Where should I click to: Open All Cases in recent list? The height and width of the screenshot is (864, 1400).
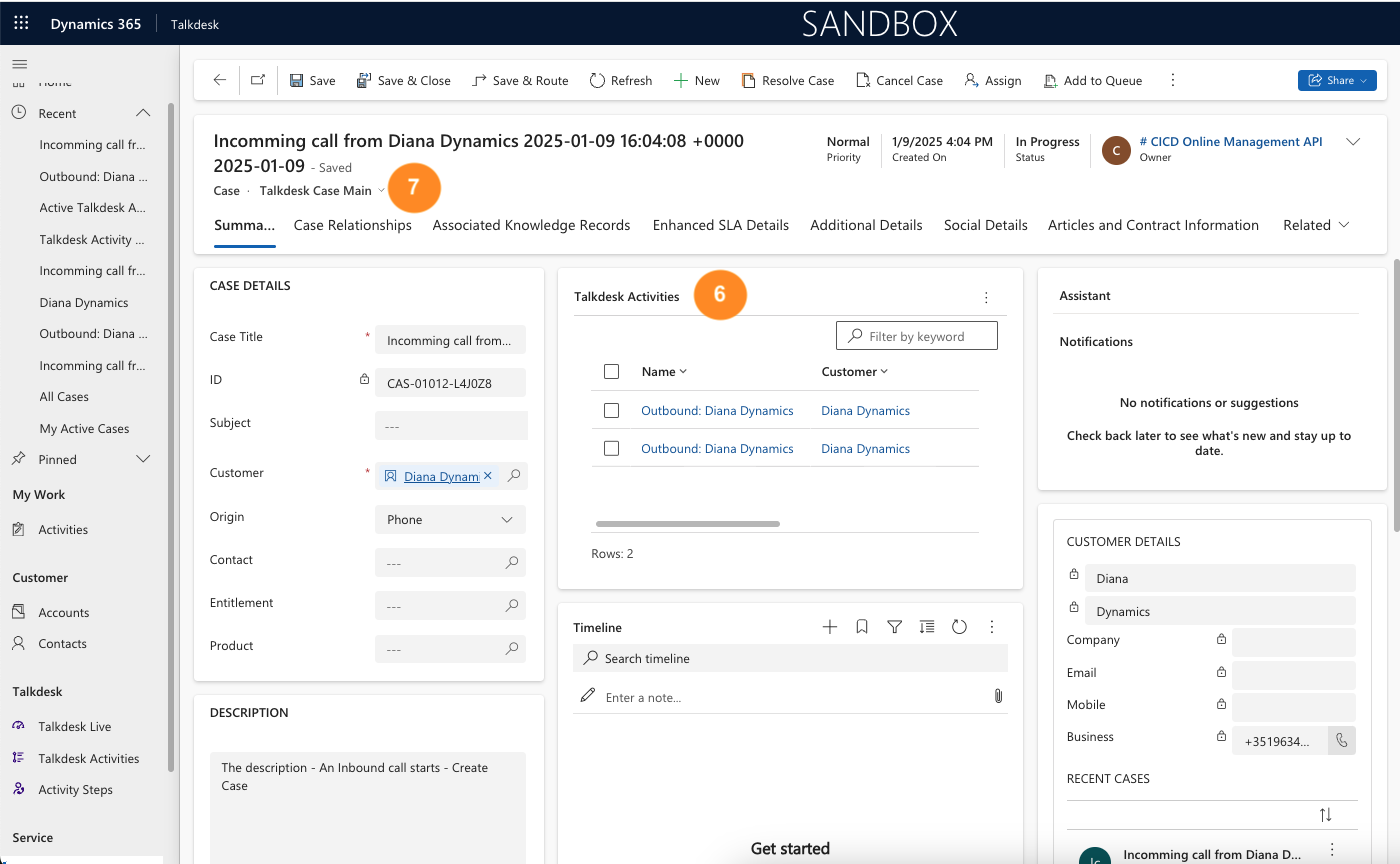[64, 397]
